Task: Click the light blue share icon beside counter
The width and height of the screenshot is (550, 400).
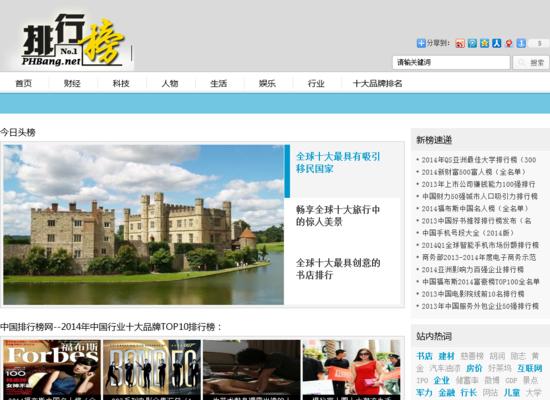Action: [x=521, y=43]
